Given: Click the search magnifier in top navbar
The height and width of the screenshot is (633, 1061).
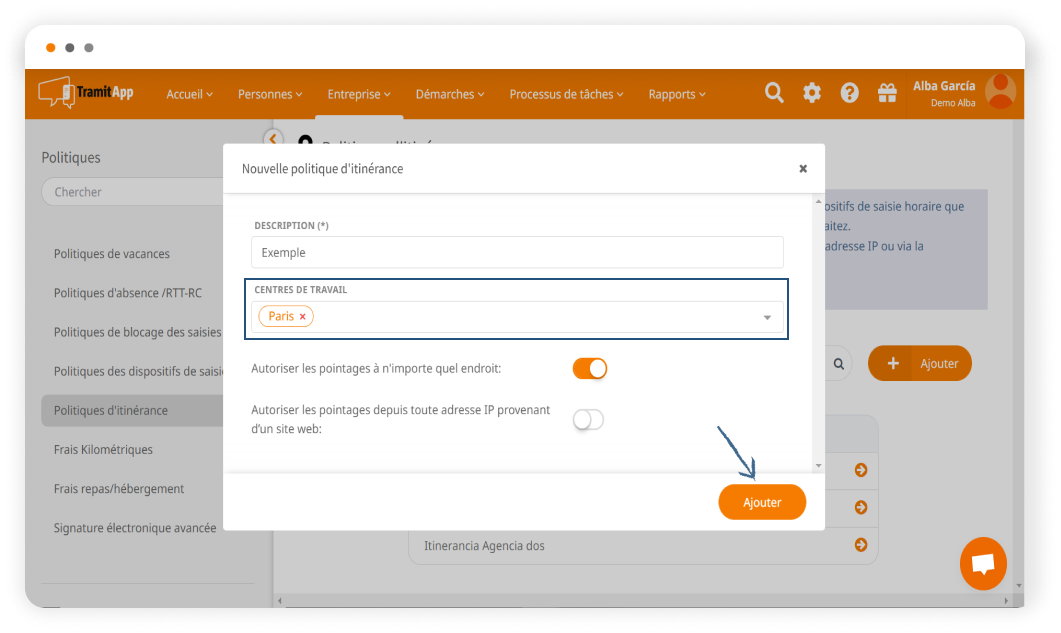Looking at the screenshot, I should point(774,93).
